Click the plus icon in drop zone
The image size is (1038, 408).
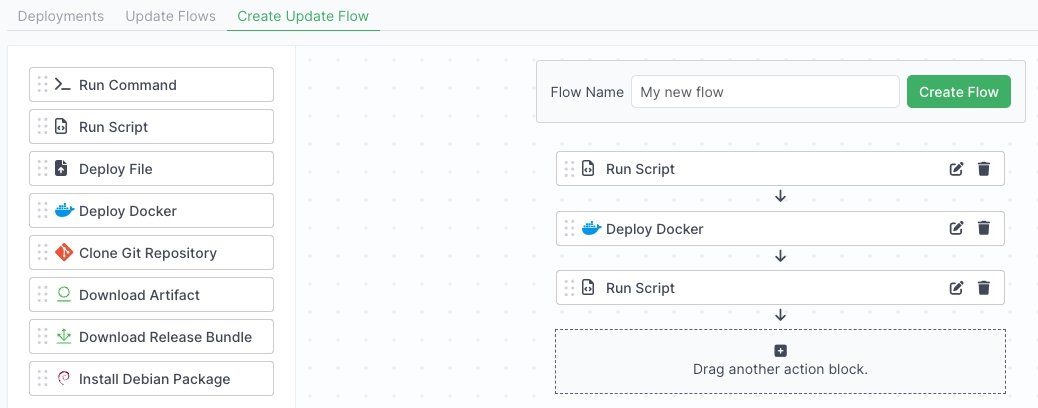click(x=781, y=351)
